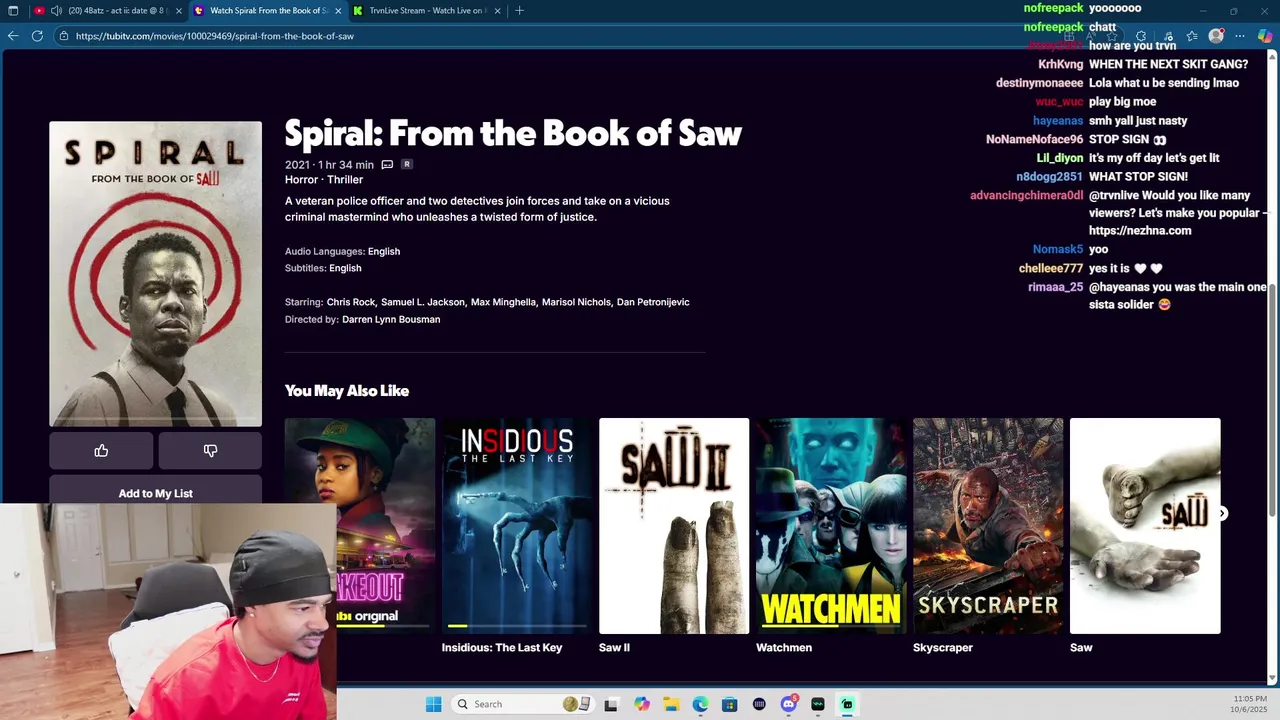Open the Skyscraper poster
This screenshot has height=720, width=1280.
click(x=988, y=526)
